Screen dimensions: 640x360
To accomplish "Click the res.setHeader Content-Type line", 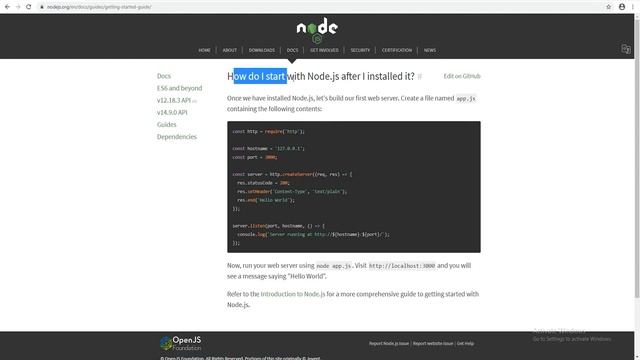I will coord(292,191).
